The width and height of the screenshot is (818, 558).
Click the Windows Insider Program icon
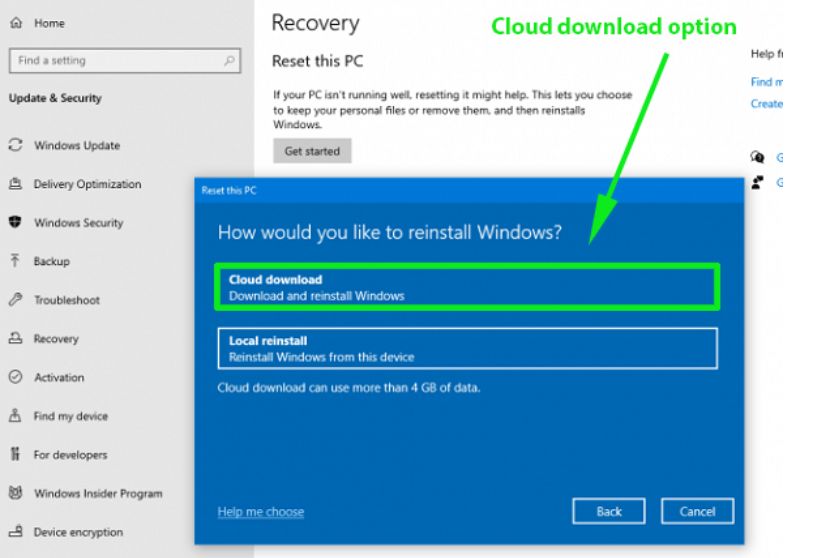pyautogui.click(x=16, y=492)
